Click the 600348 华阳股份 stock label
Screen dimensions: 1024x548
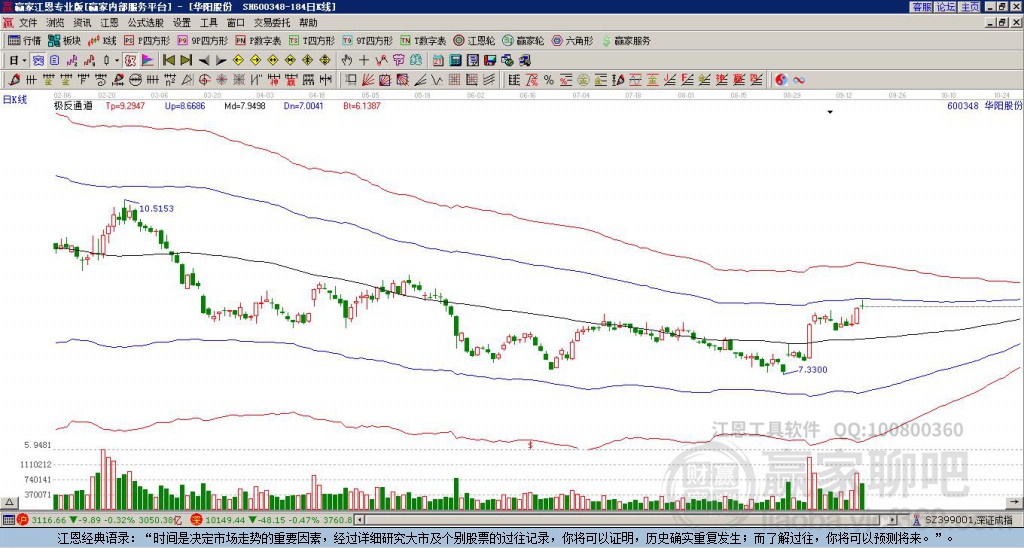(x=984, y=106)
